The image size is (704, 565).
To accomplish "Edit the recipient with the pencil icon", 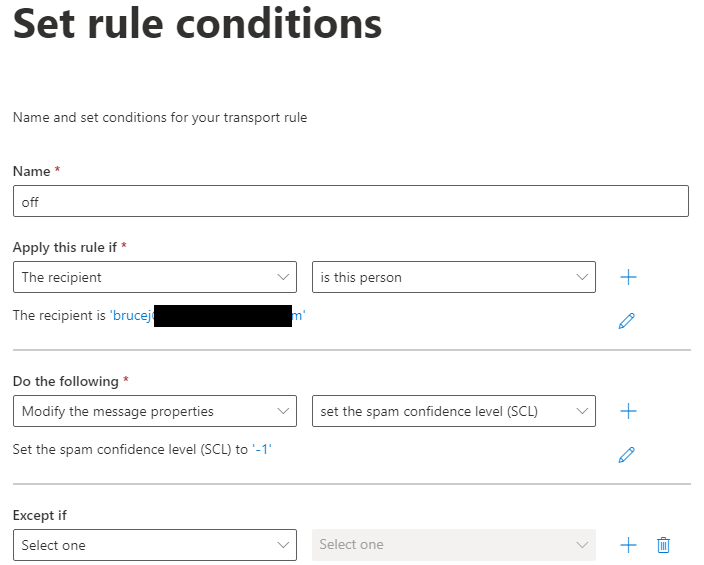I will coord(626,321).
